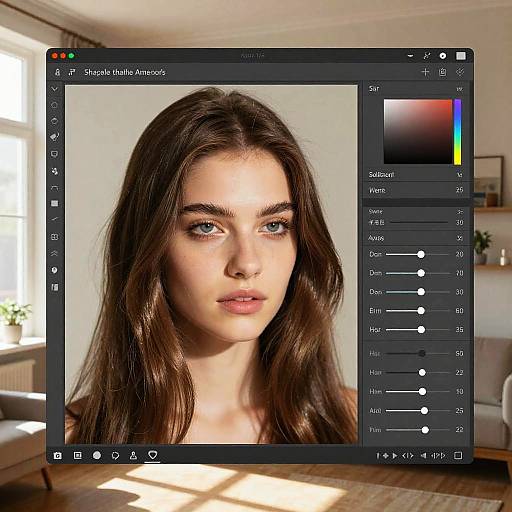Click the 'Shapale thathe Ameoofs' title
This screenshot has width=512, height=512.
pyautogui.click(x=125, y=72)
